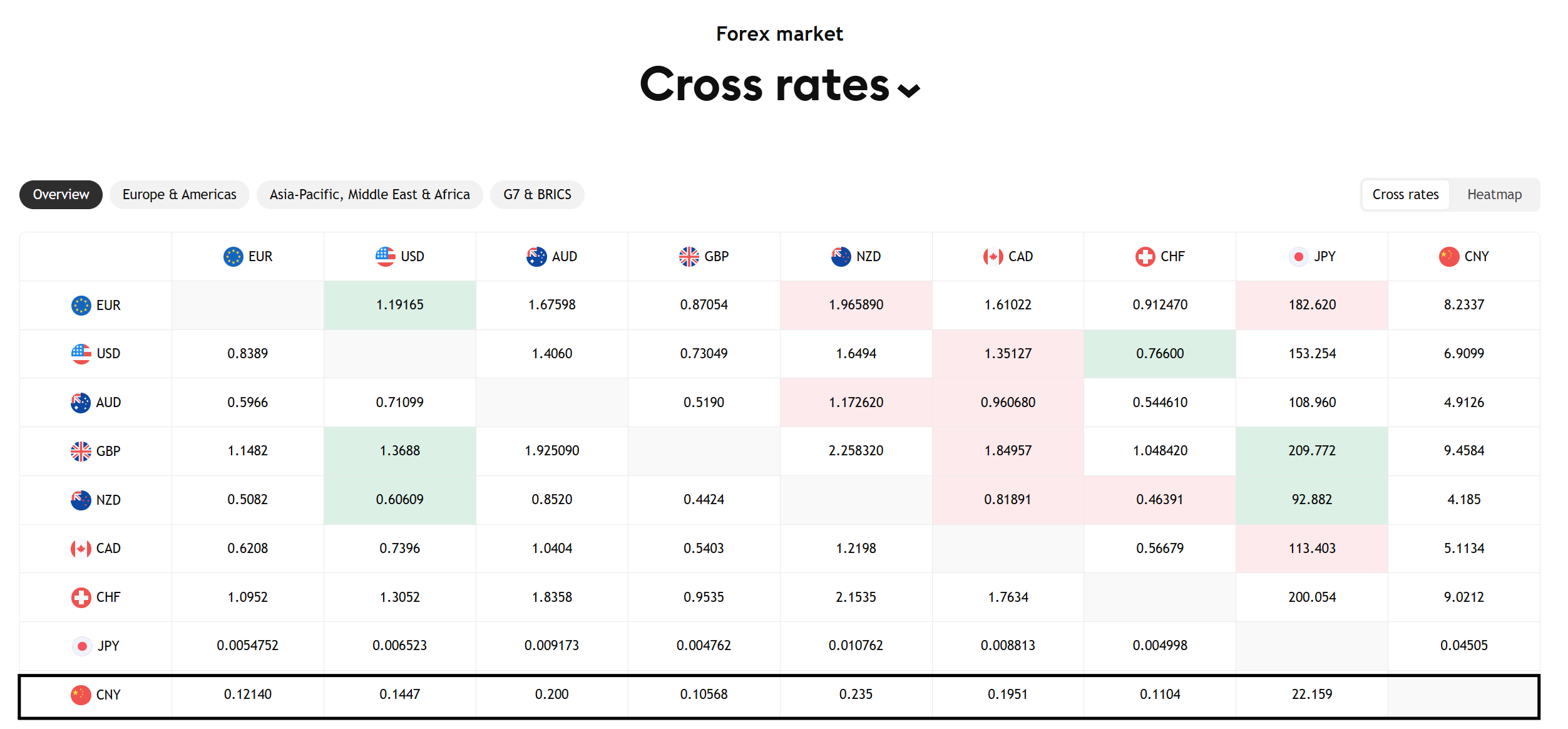Select the Overview tab

(61, 195)
